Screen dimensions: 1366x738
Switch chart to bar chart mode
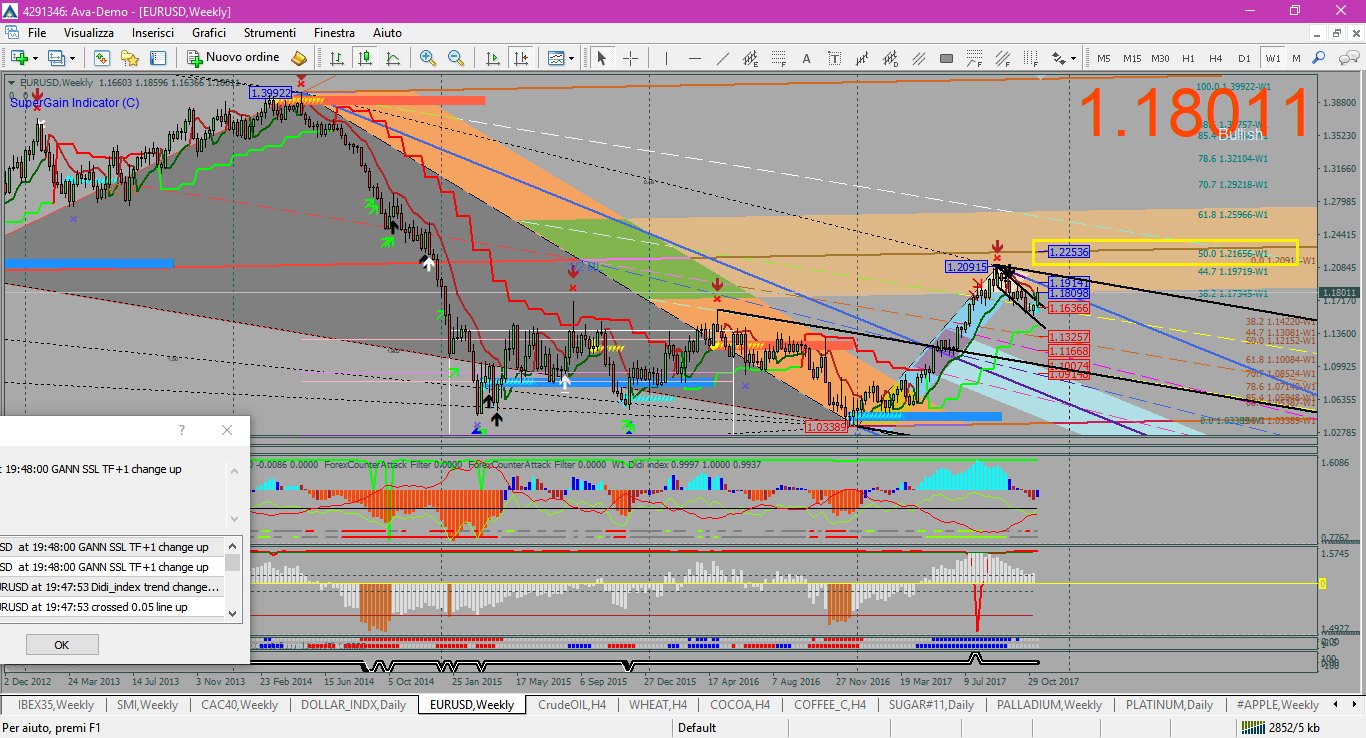[x=337, y=58]
